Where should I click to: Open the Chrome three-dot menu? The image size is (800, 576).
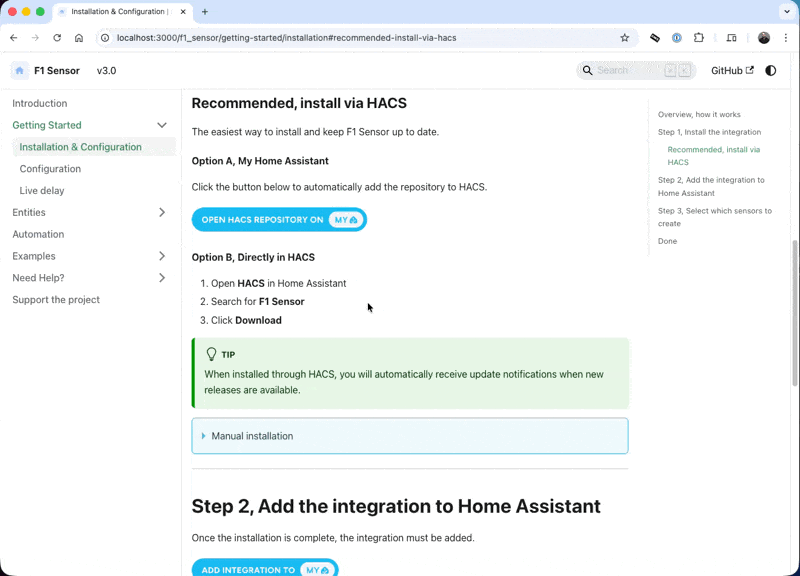[x=786, y=38]
